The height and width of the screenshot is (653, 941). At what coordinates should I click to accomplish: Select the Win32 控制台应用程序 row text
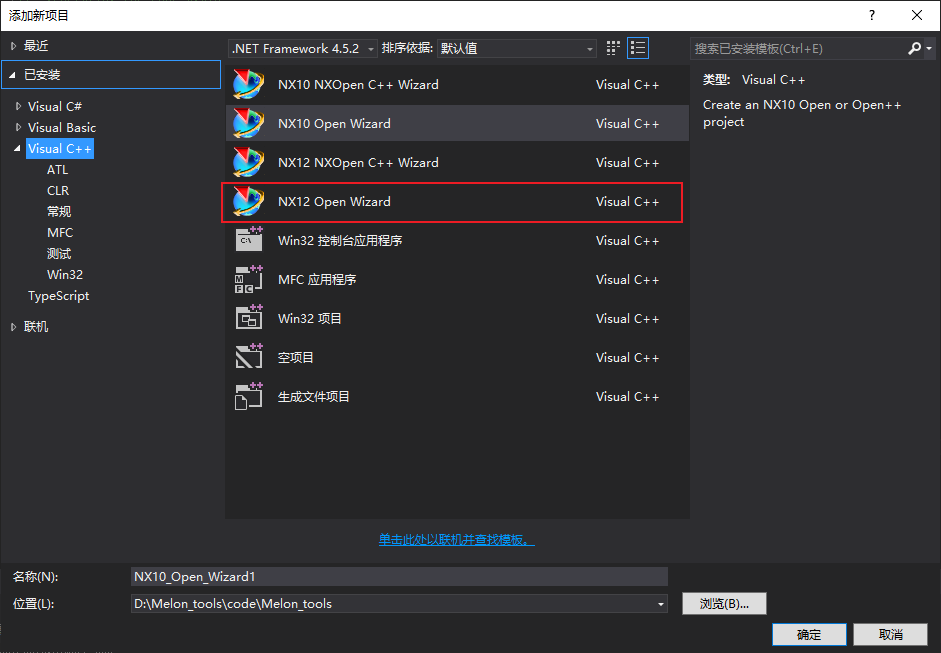pyautogui.click(x=340, y=241)
